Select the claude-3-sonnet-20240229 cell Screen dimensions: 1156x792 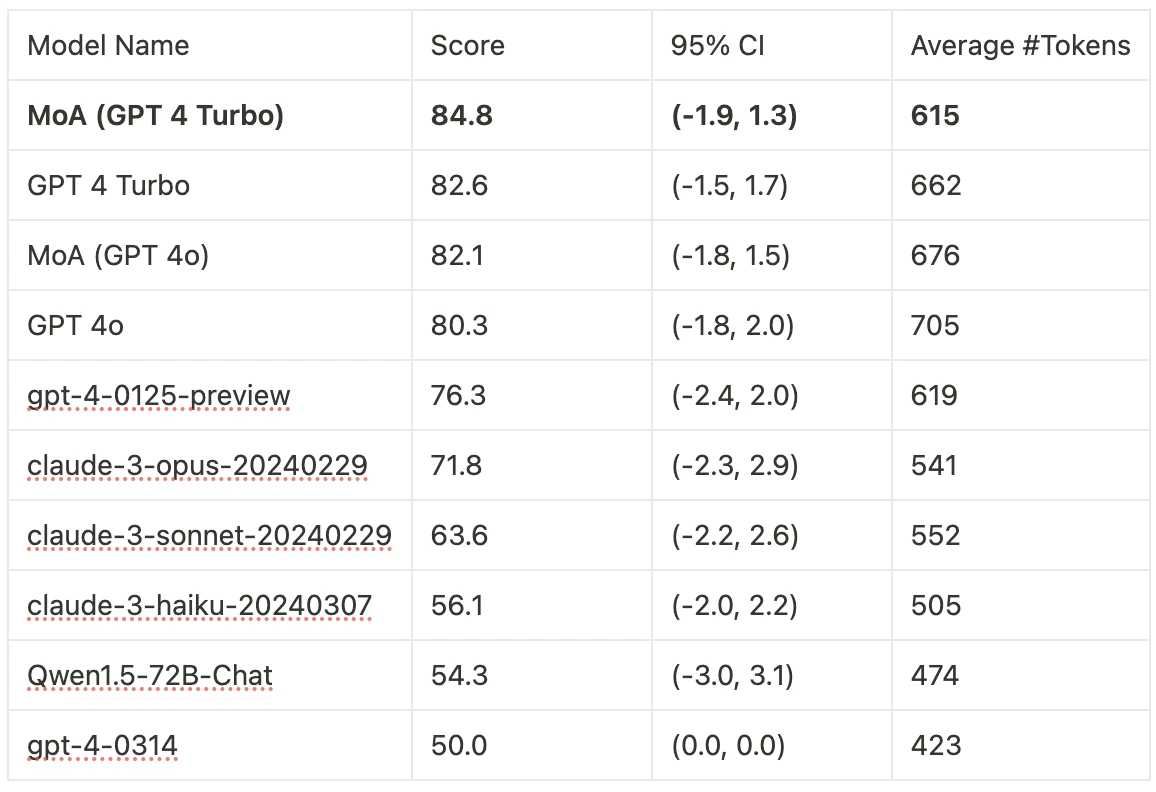click(x=209, y=536)
